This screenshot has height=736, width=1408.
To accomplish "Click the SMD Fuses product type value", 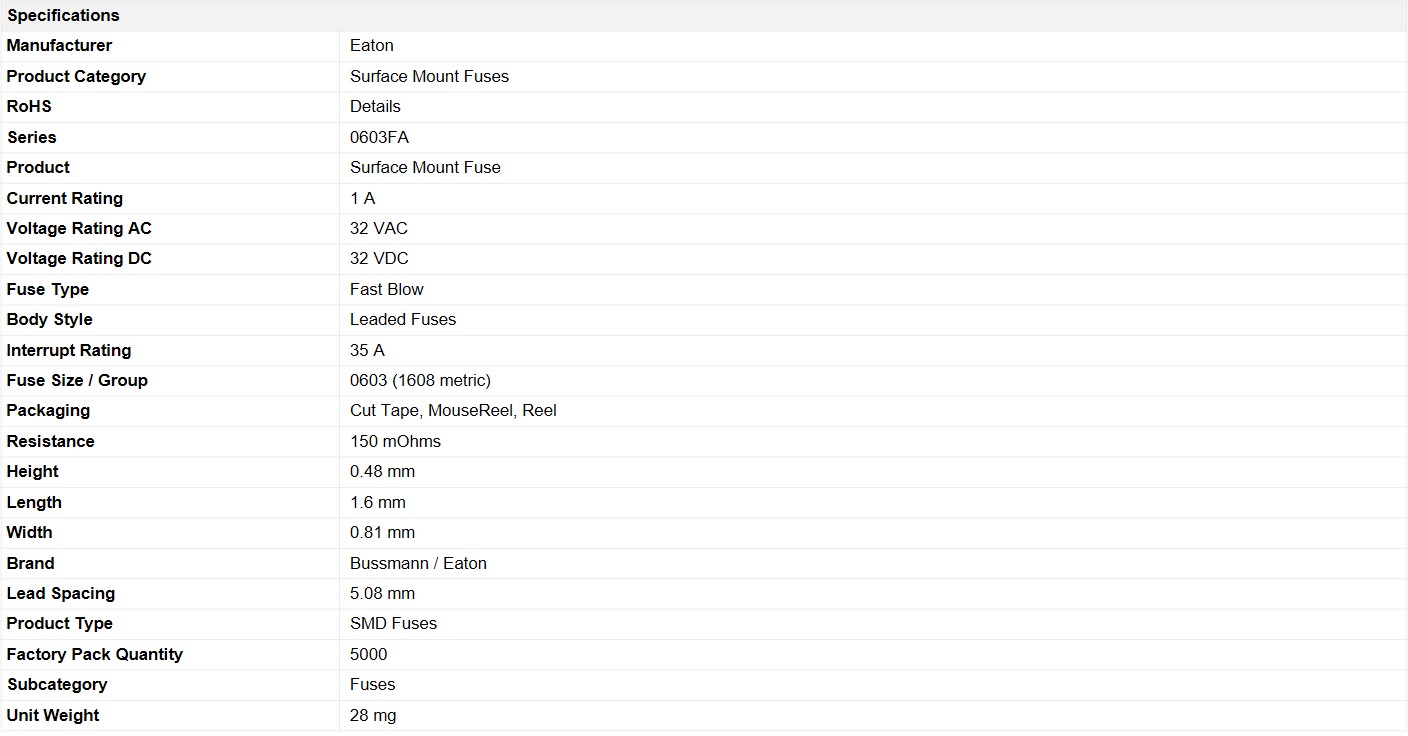I will pos(393,623).
